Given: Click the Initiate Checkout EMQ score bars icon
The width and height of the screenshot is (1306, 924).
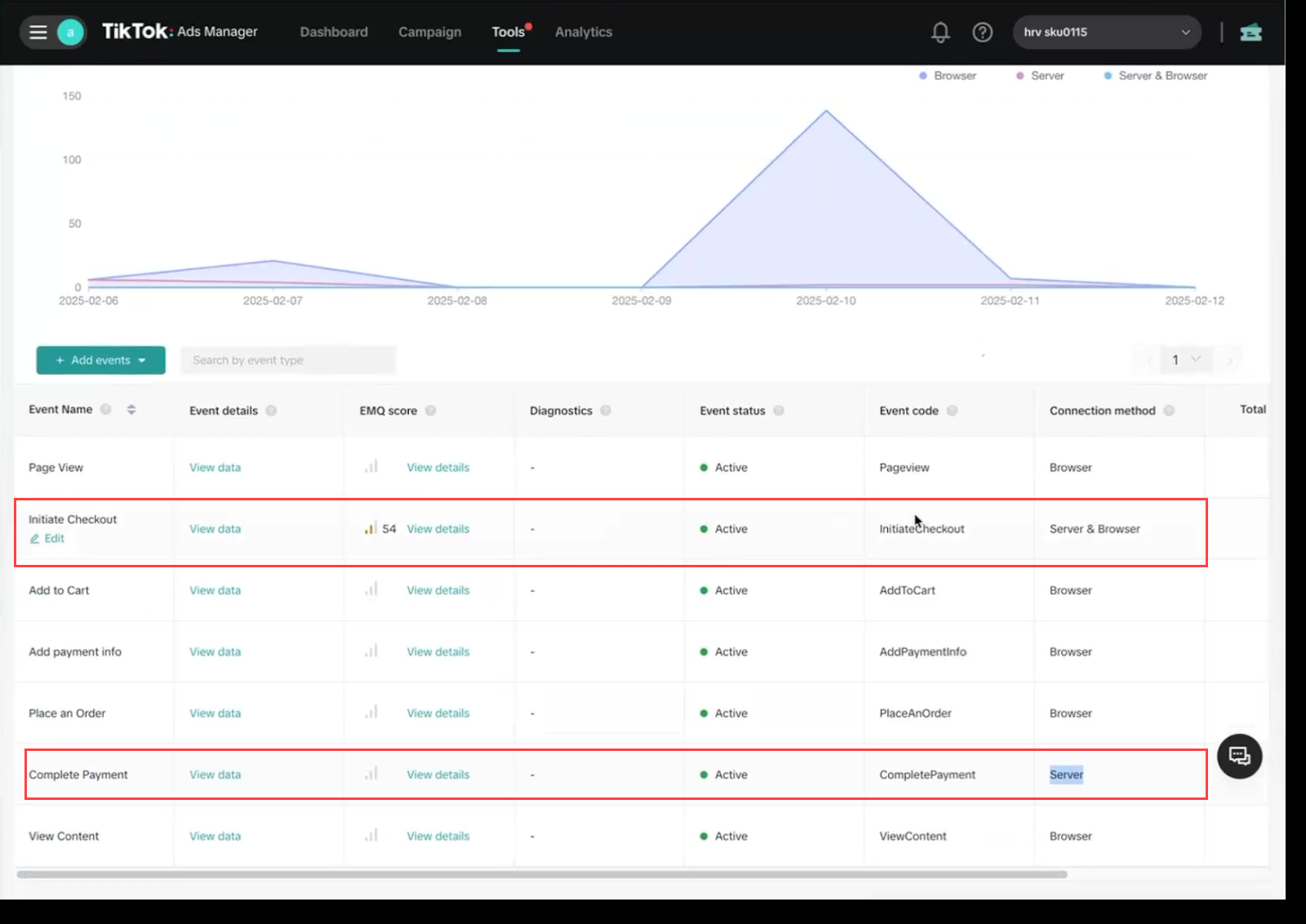Looking at the screenshot, I should (370, 529).
